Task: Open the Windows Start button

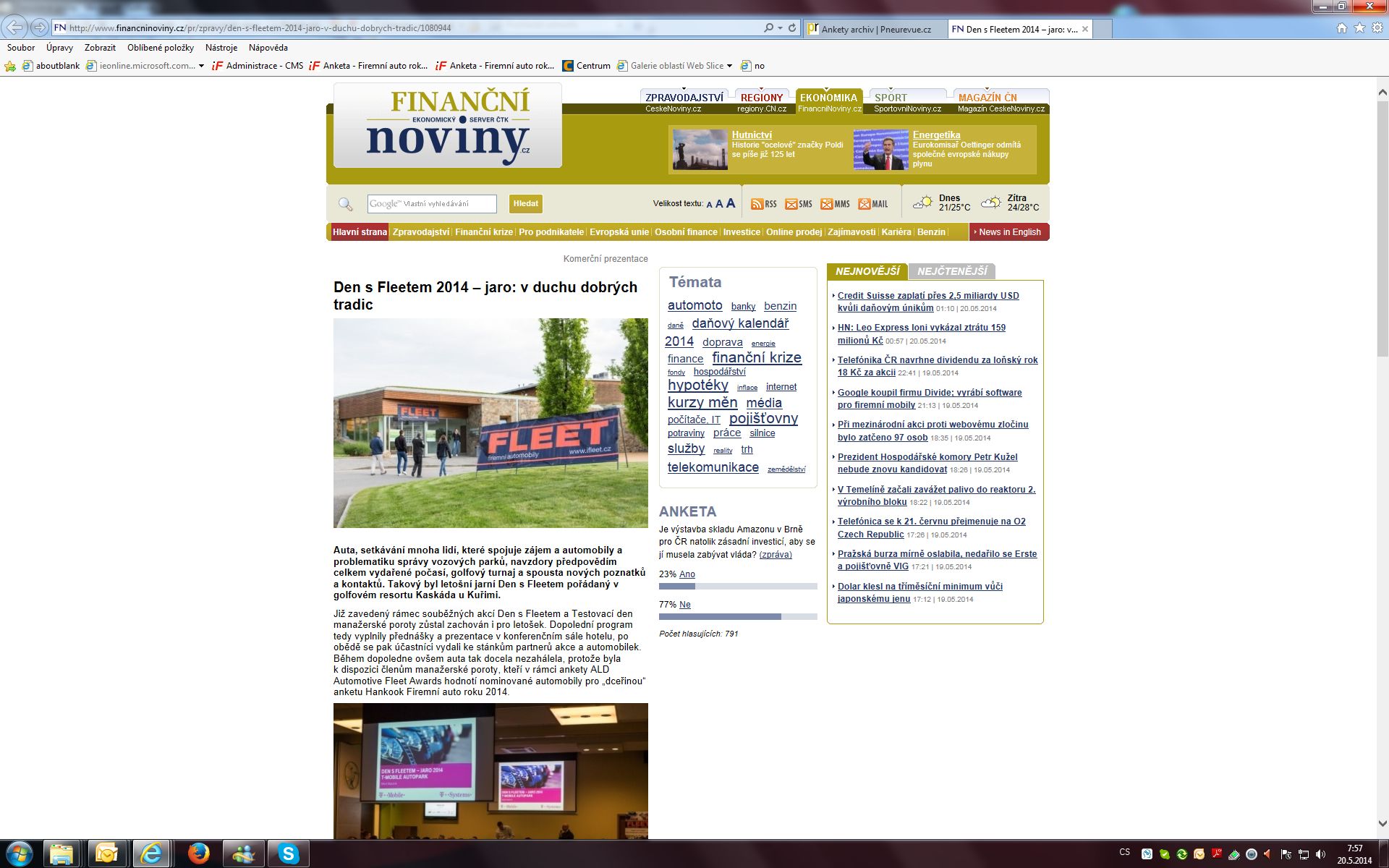Action: pyautogui.click(x=18, y=854)
